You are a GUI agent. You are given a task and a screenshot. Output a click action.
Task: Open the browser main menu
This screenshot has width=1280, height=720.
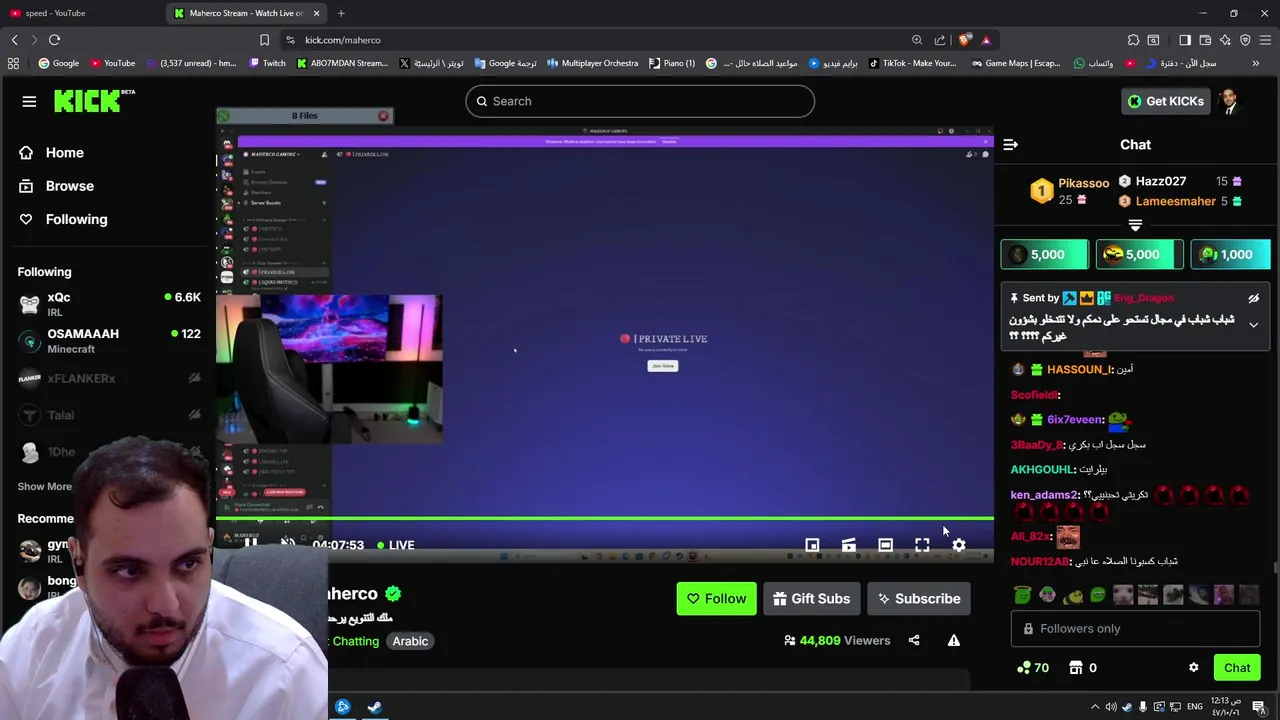tap(1265, 40)
